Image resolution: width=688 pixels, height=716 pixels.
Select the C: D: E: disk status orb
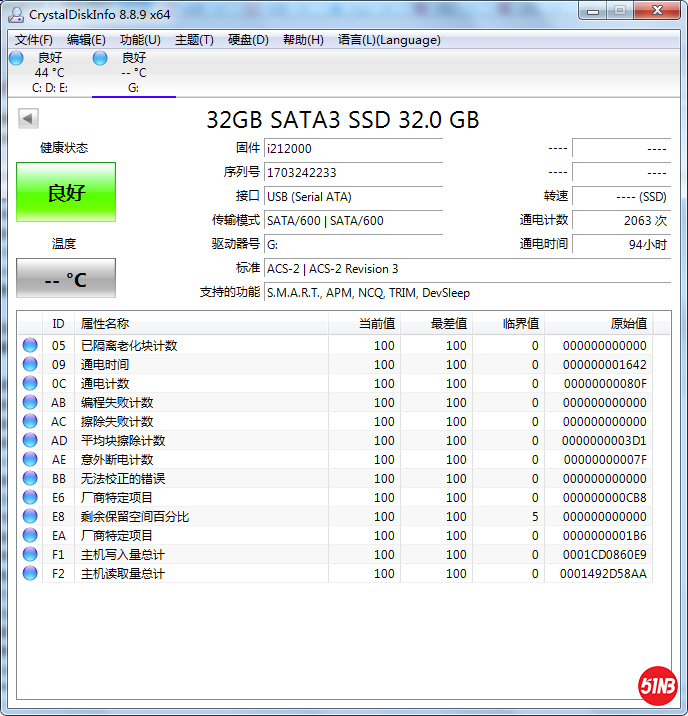[x=16, y=58]
